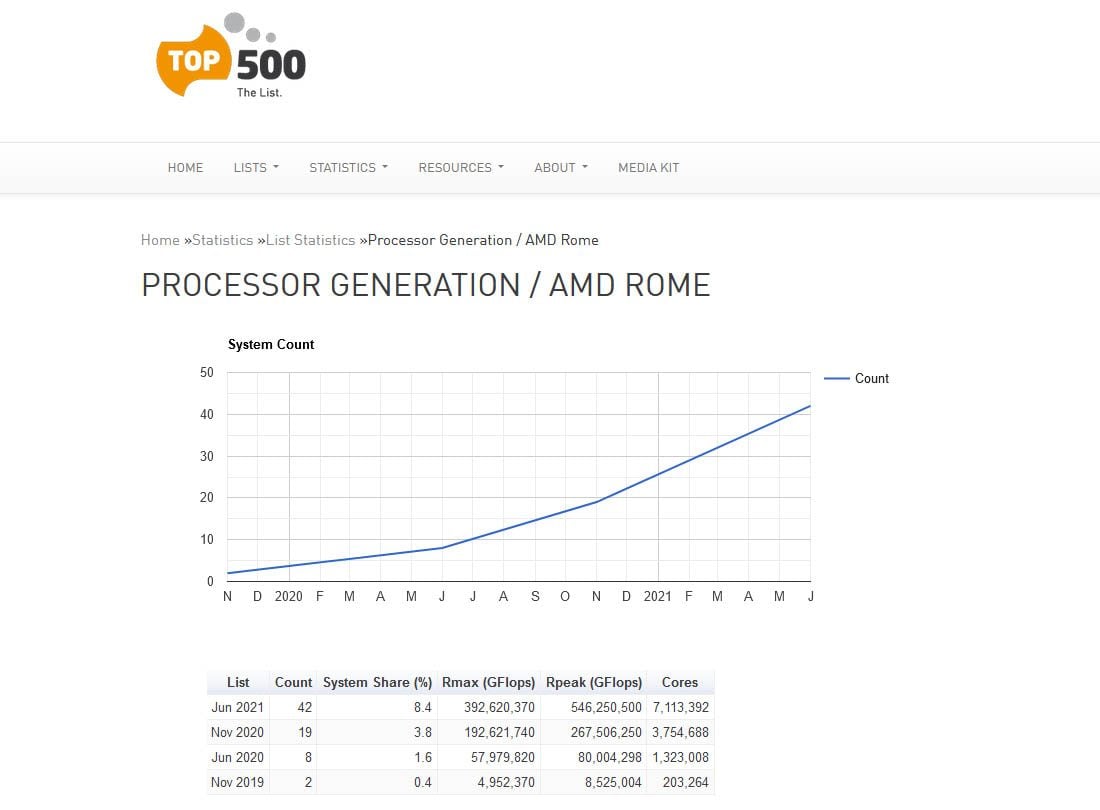Click the Rmax value 192,621,740
1100x810 pixels.
[x=499, y=732]
